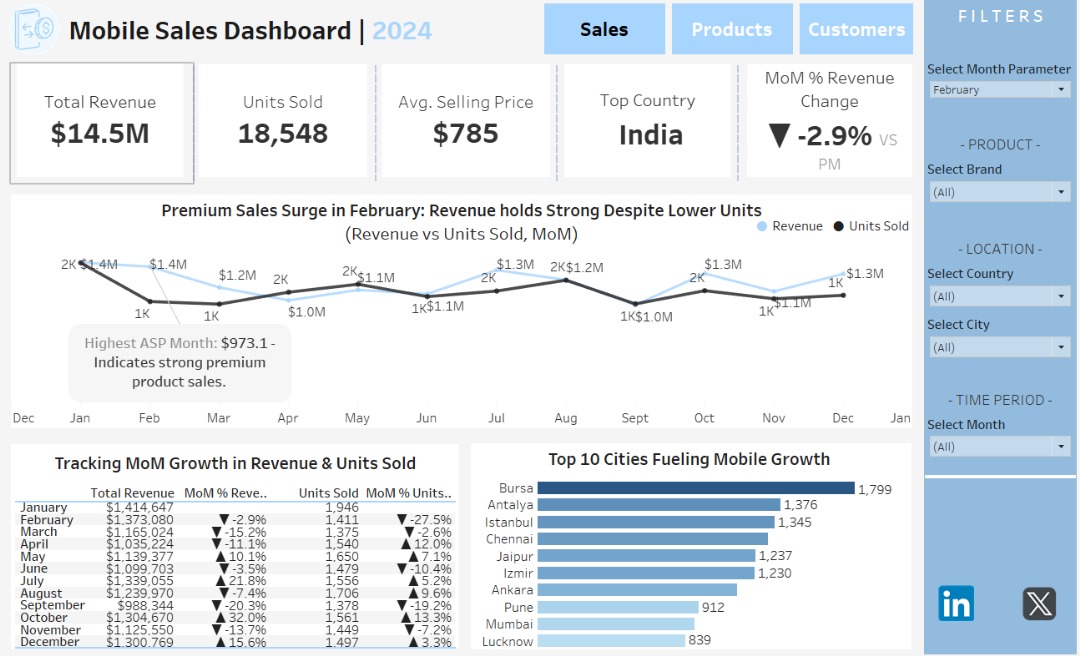Click the Oct $1.3M revenue data point
Viewport: 1080px width, 656px height.
coord(704,273)
